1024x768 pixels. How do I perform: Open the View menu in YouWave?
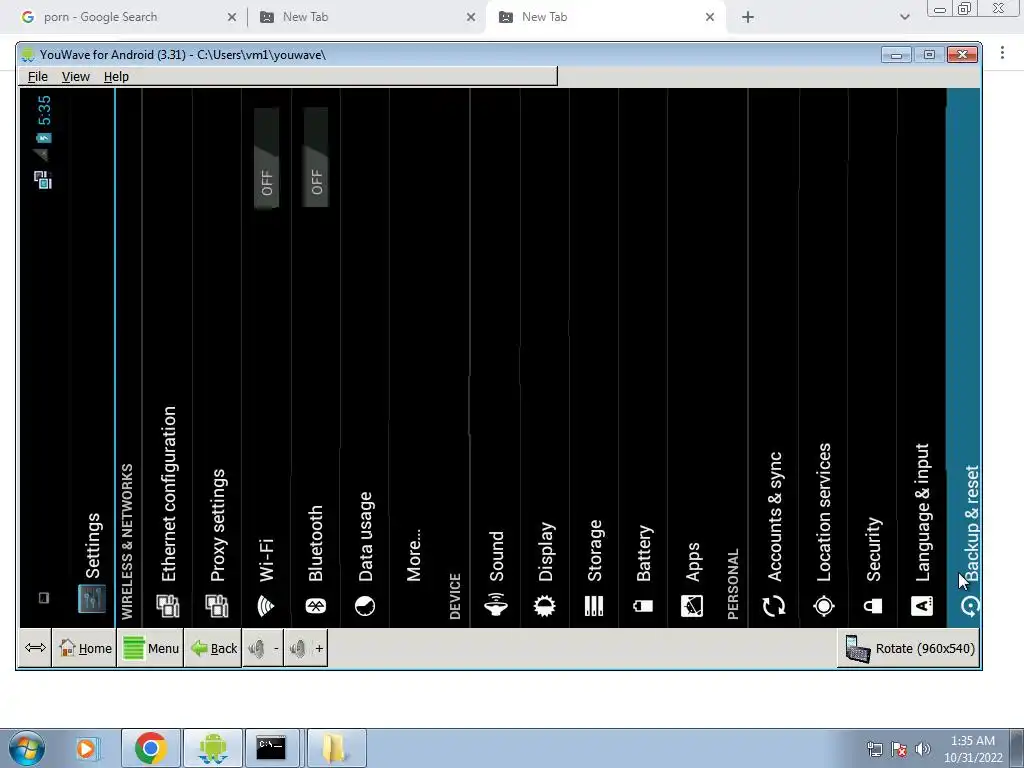[x=76, y=76]
